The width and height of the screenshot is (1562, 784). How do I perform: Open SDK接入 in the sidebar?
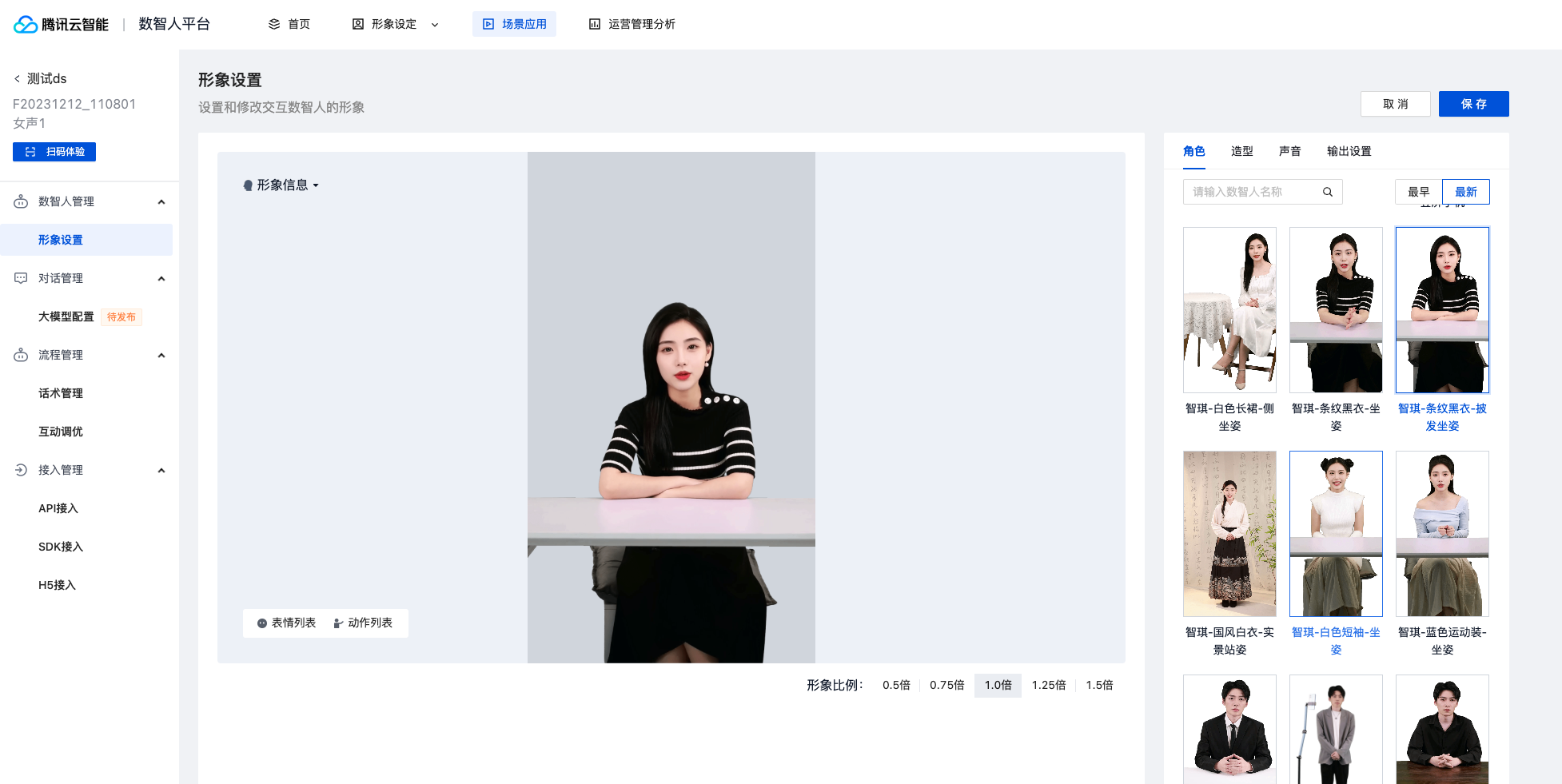(x=61, y=547)
